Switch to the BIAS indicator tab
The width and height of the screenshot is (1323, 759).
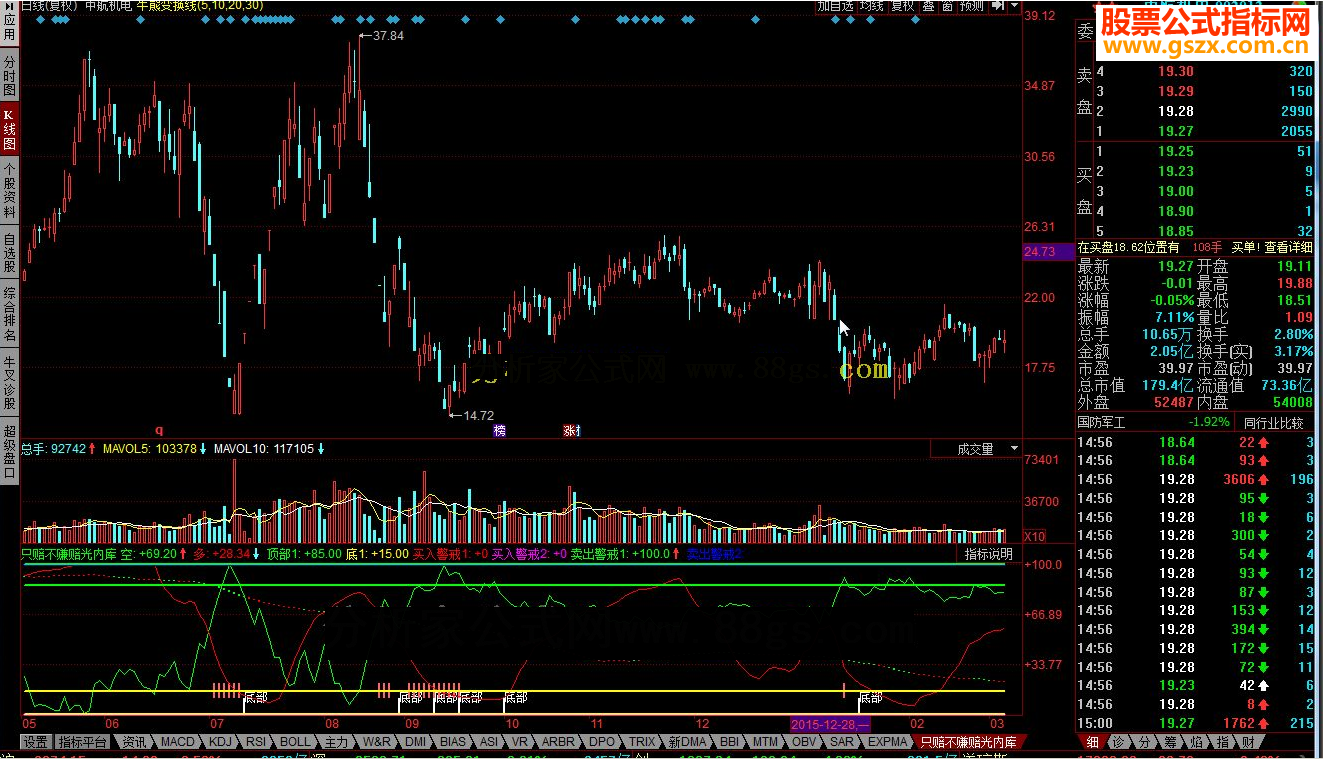click(x=453, y=742)
